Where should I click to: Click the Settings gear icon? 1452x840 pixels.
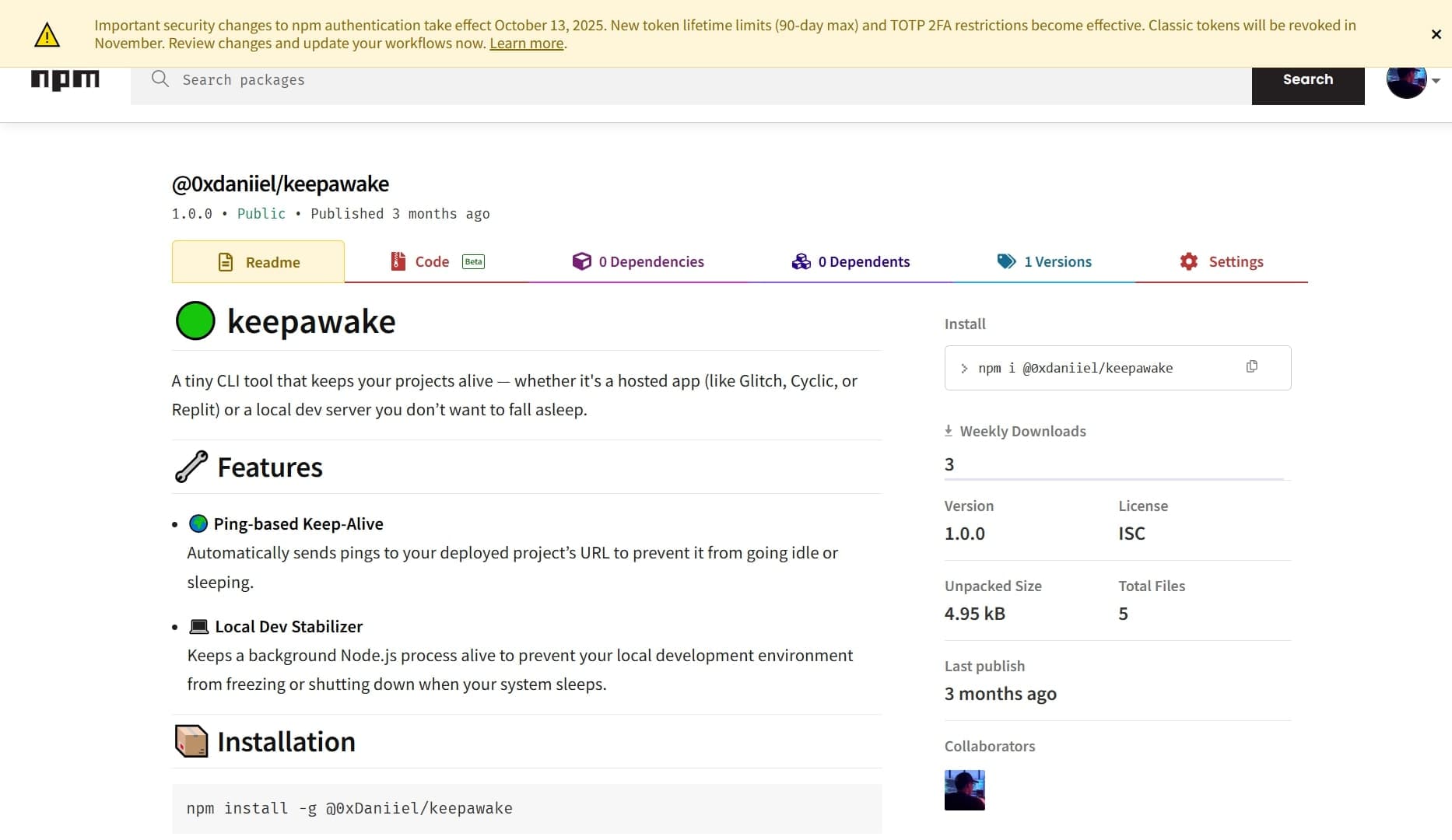tap(1188, 261)
